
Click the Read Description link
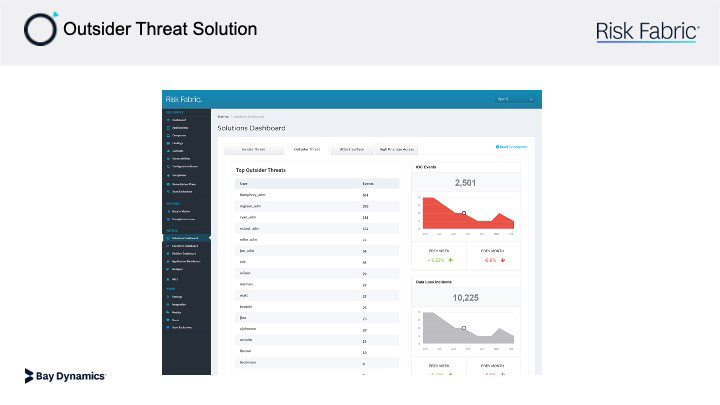pos(513,147)
